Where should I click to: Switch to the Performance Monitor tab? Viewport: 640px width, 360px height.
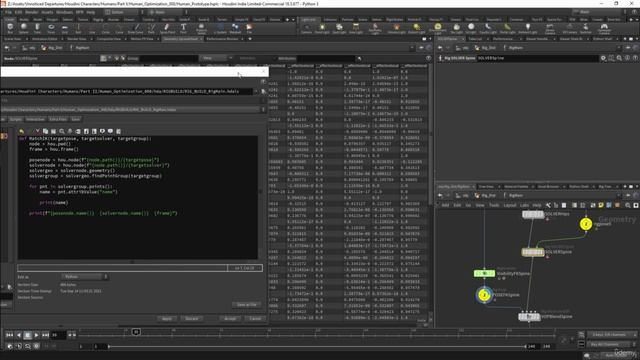(222, 39)
